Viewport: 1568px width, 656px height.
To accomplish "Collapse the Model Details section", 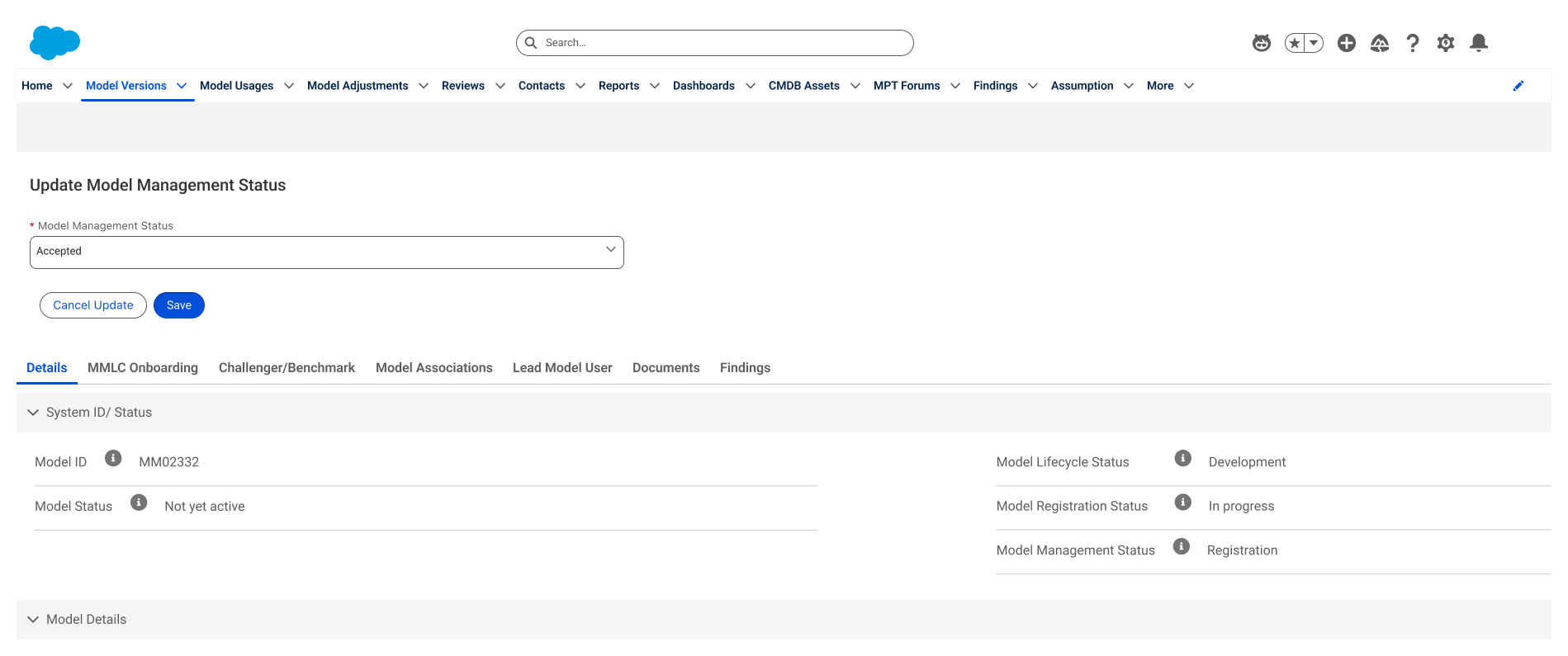I will coord(33,620).
